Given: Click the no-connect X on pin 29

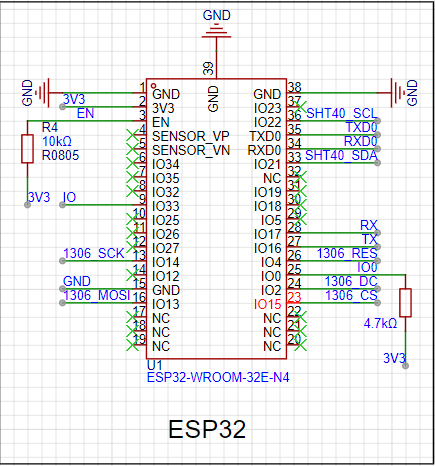Looking at the screenshot, I should tap(300, 219).
